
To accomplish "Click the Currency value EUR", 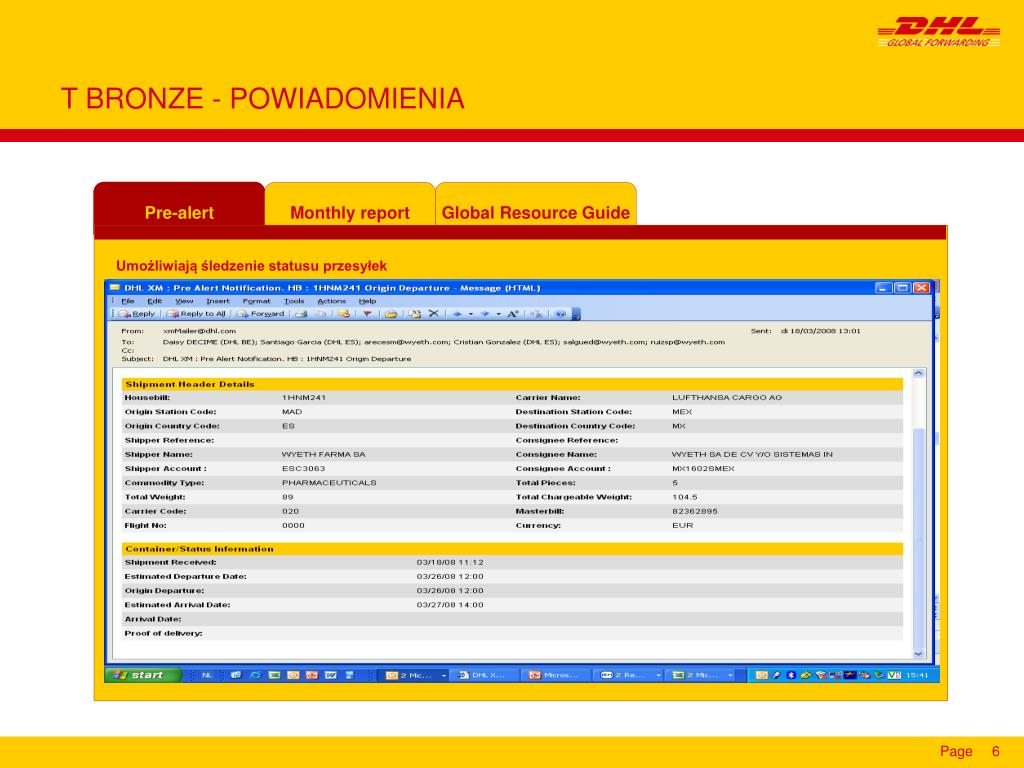I will (x=682, y=525).
